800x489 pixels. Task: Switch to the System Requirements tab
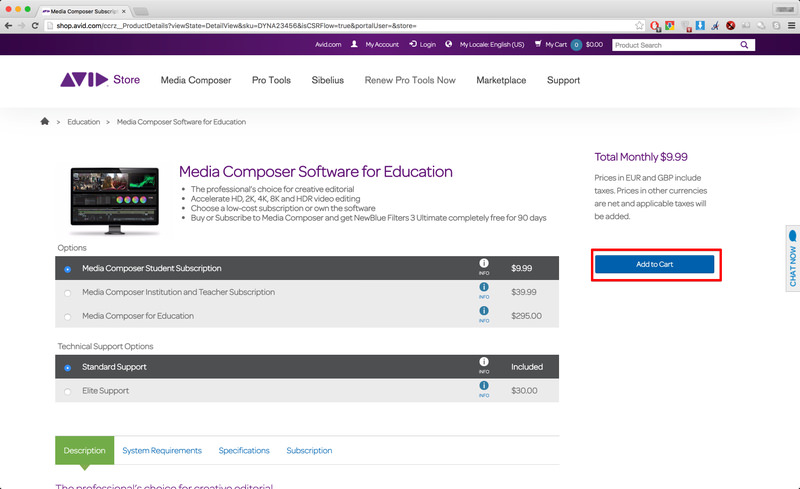pos(162,450)
